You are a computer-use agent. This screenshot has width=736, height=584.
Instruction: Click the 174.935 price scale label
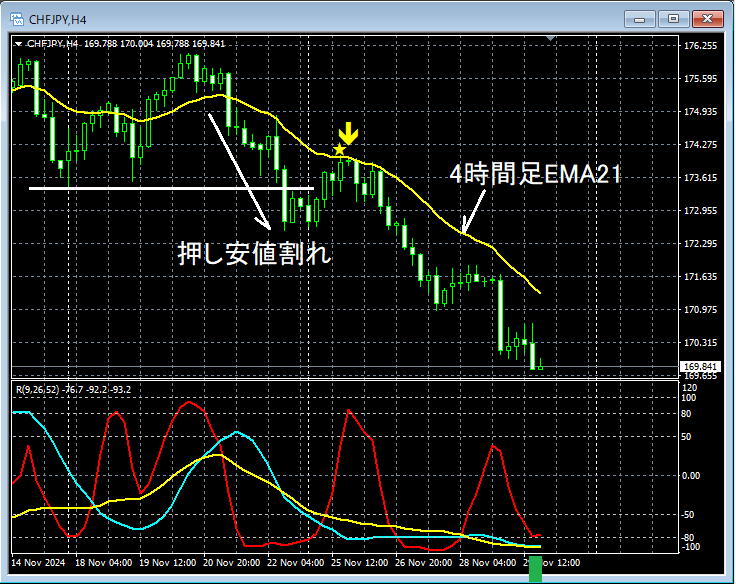point(700,111)
